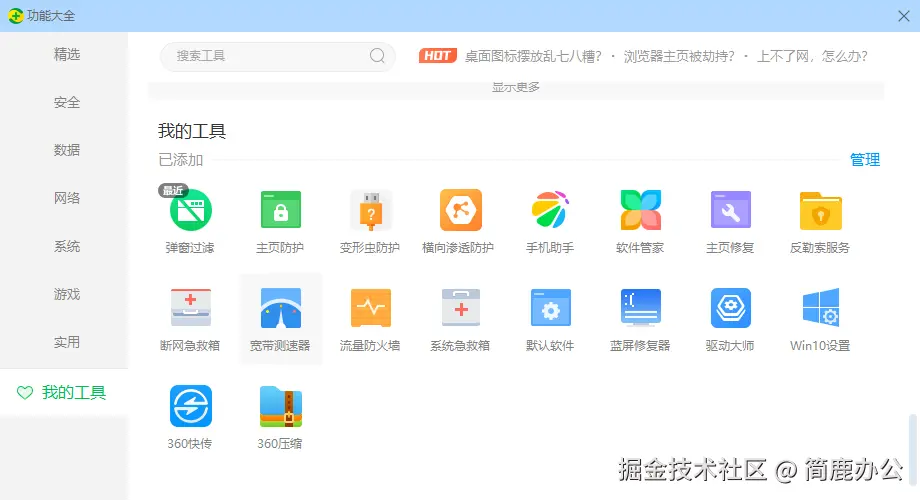Open the 桌面图标摆放乱七八糟? hot link
Image resolution: width=920 pixels, height=500 pixels.
pyautogui.click(x=533, y=56)
